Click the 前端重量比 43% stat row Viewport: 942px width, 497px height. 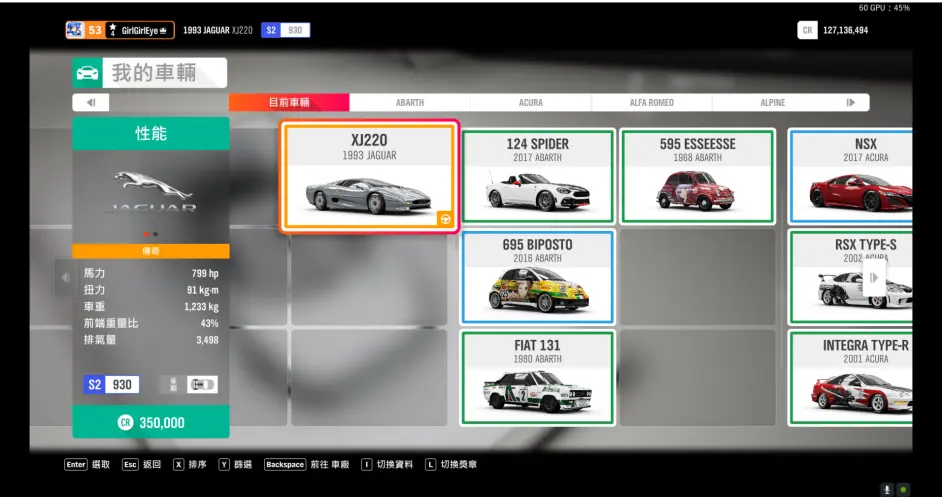[x=151, y=323]
